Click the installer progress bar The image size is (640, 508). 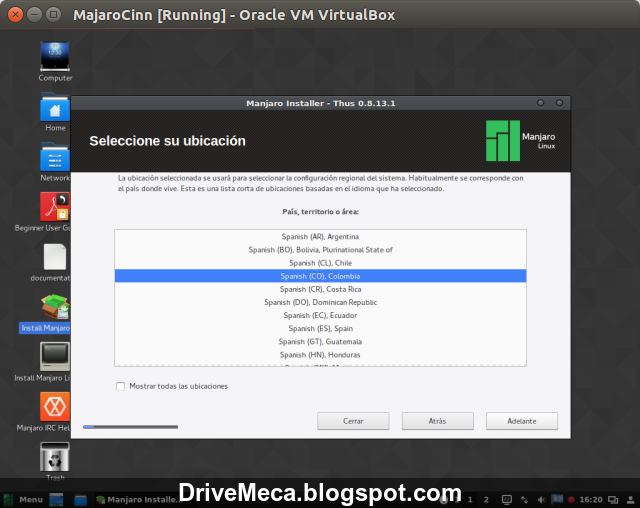(130, 427)
